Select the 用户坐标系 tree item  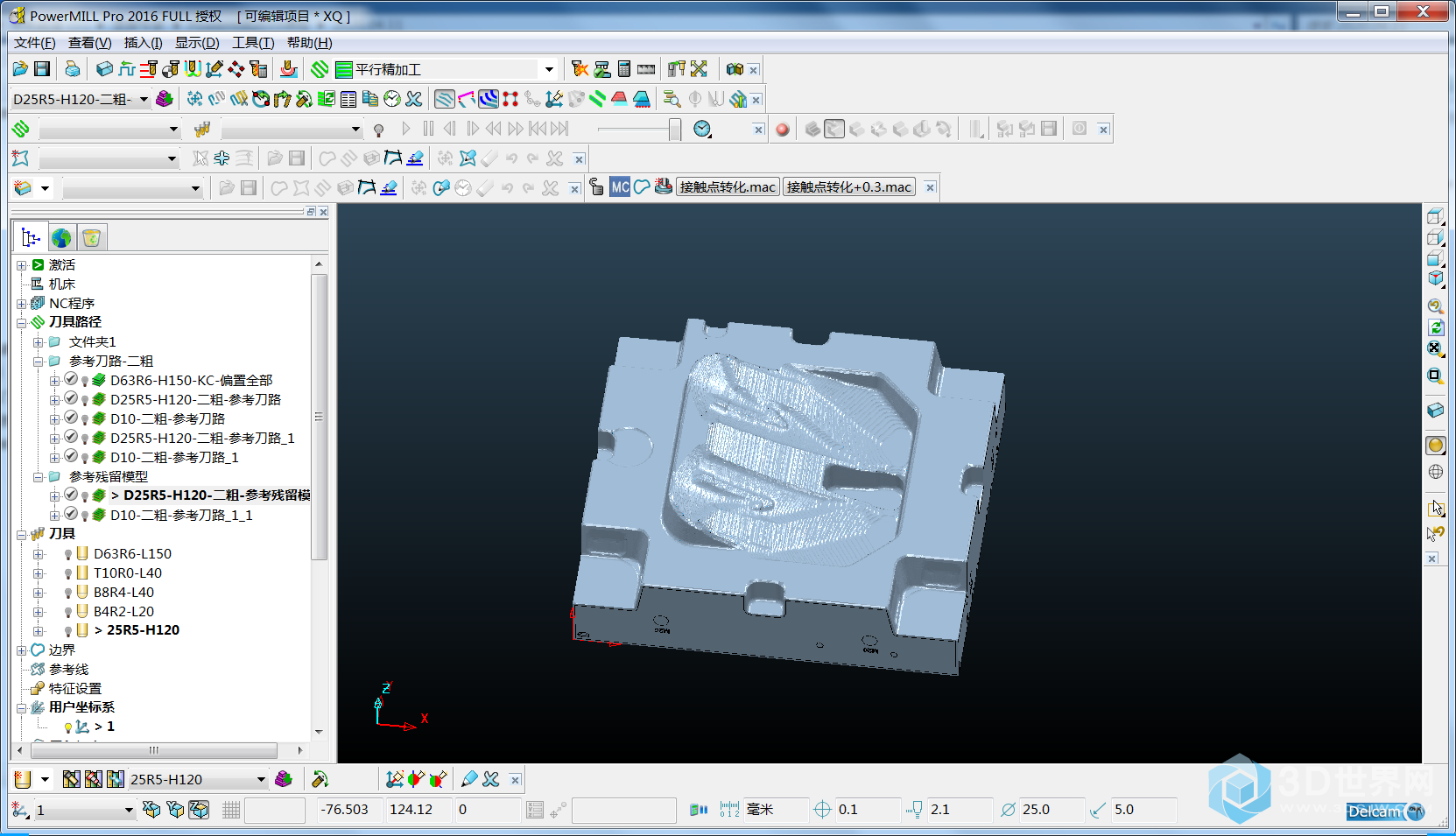click(x=81, y=707)
